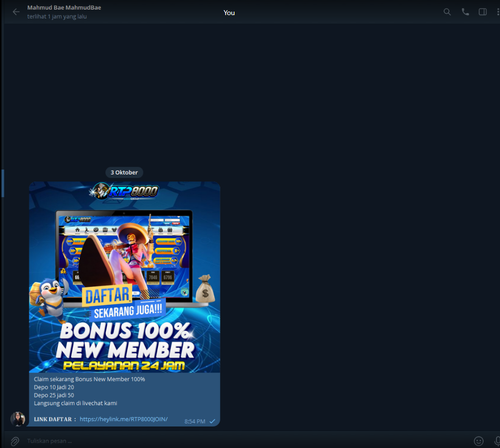This screenshot has width=500, height=448.
Task: Open the emoji picker smiley icon
Action: (478, 441)
